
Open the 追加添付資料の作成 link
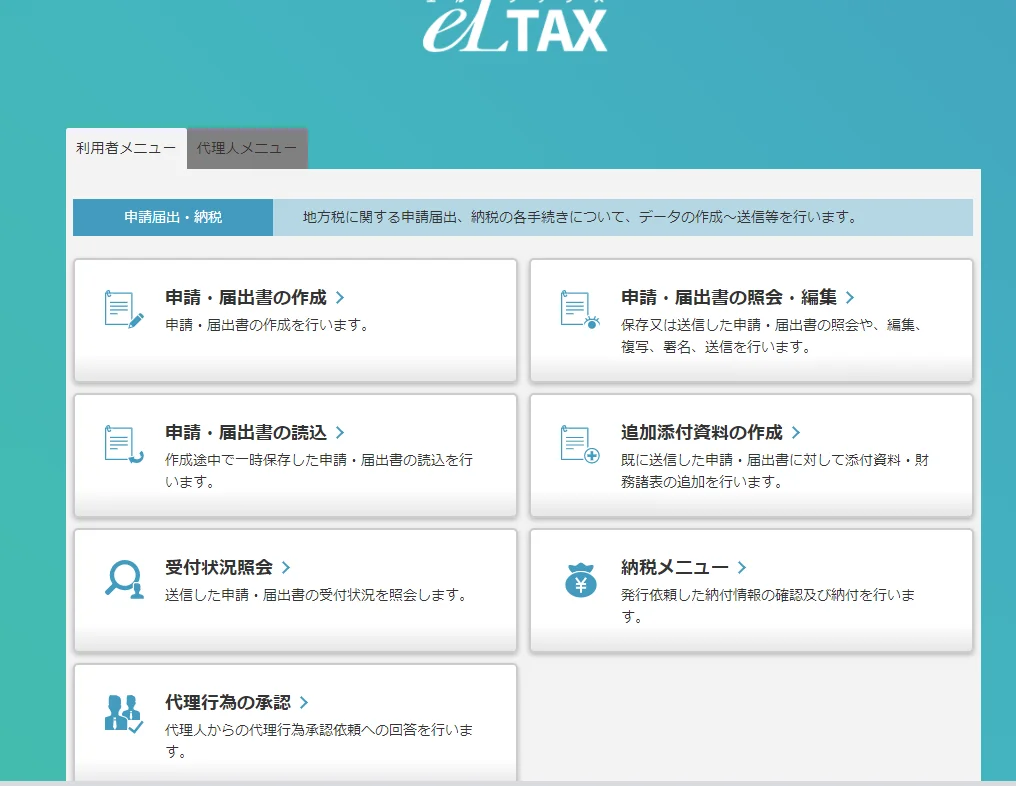702,432
